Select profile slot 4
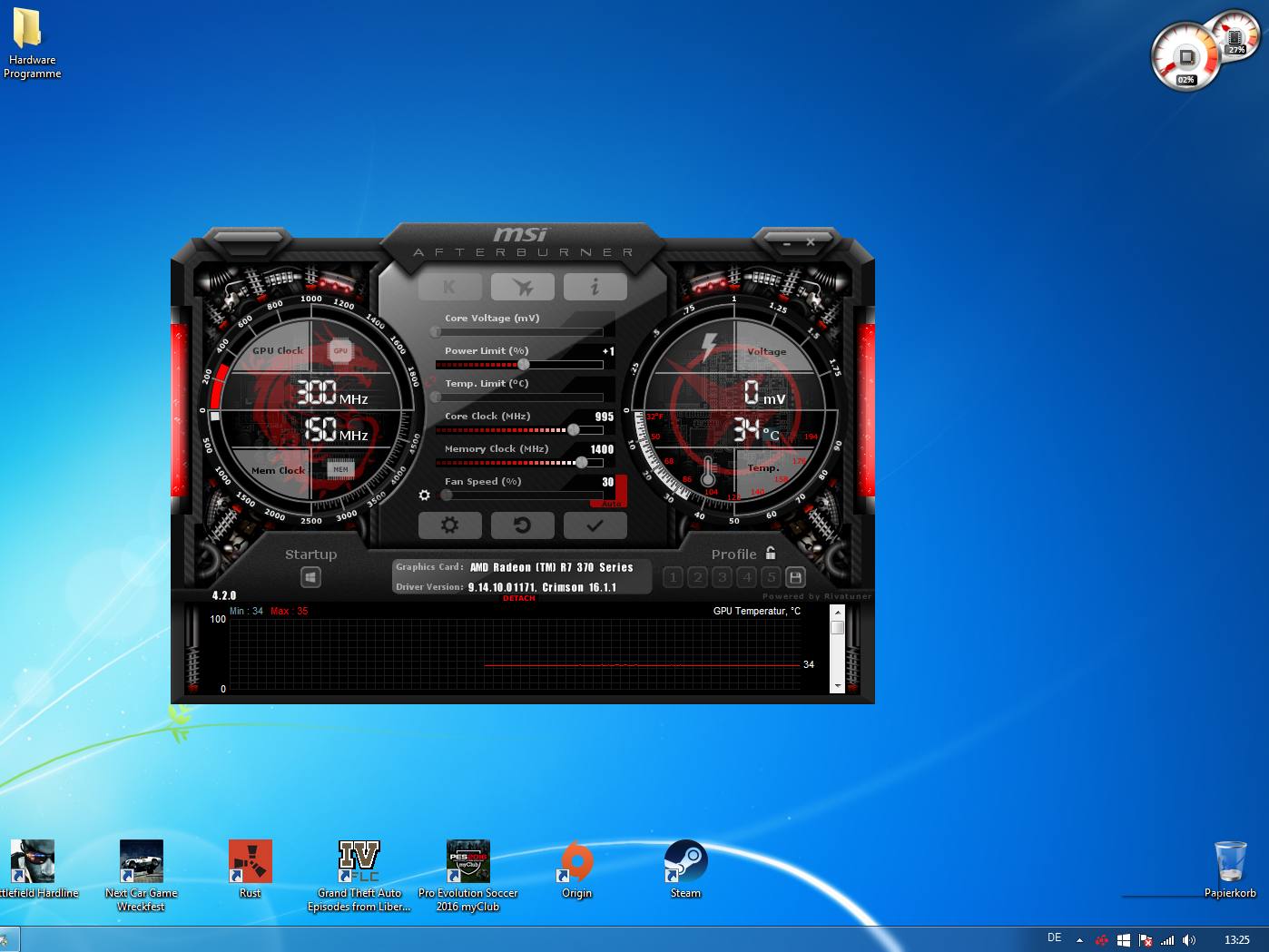 [x=746, y=577]
